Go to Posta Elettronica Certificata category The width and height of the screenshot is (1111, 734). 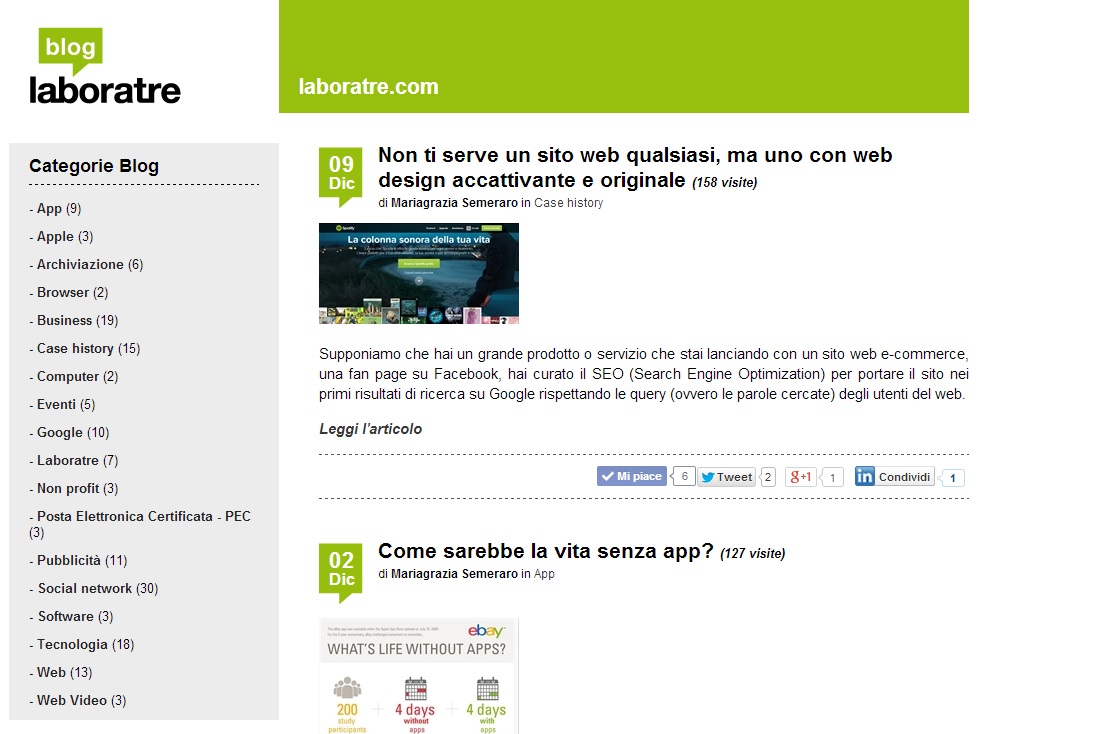click(143, 516)
